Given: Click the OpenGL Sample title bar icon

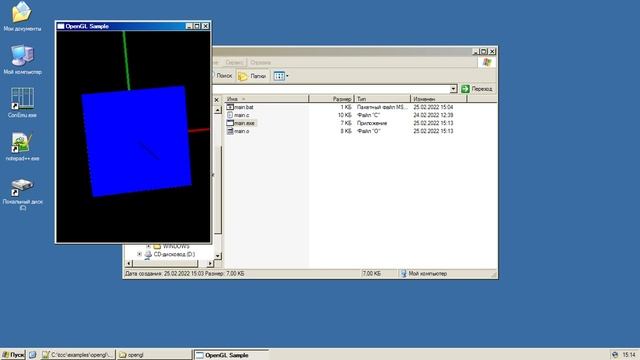Looking at the screenshot, I should point(61,26).
